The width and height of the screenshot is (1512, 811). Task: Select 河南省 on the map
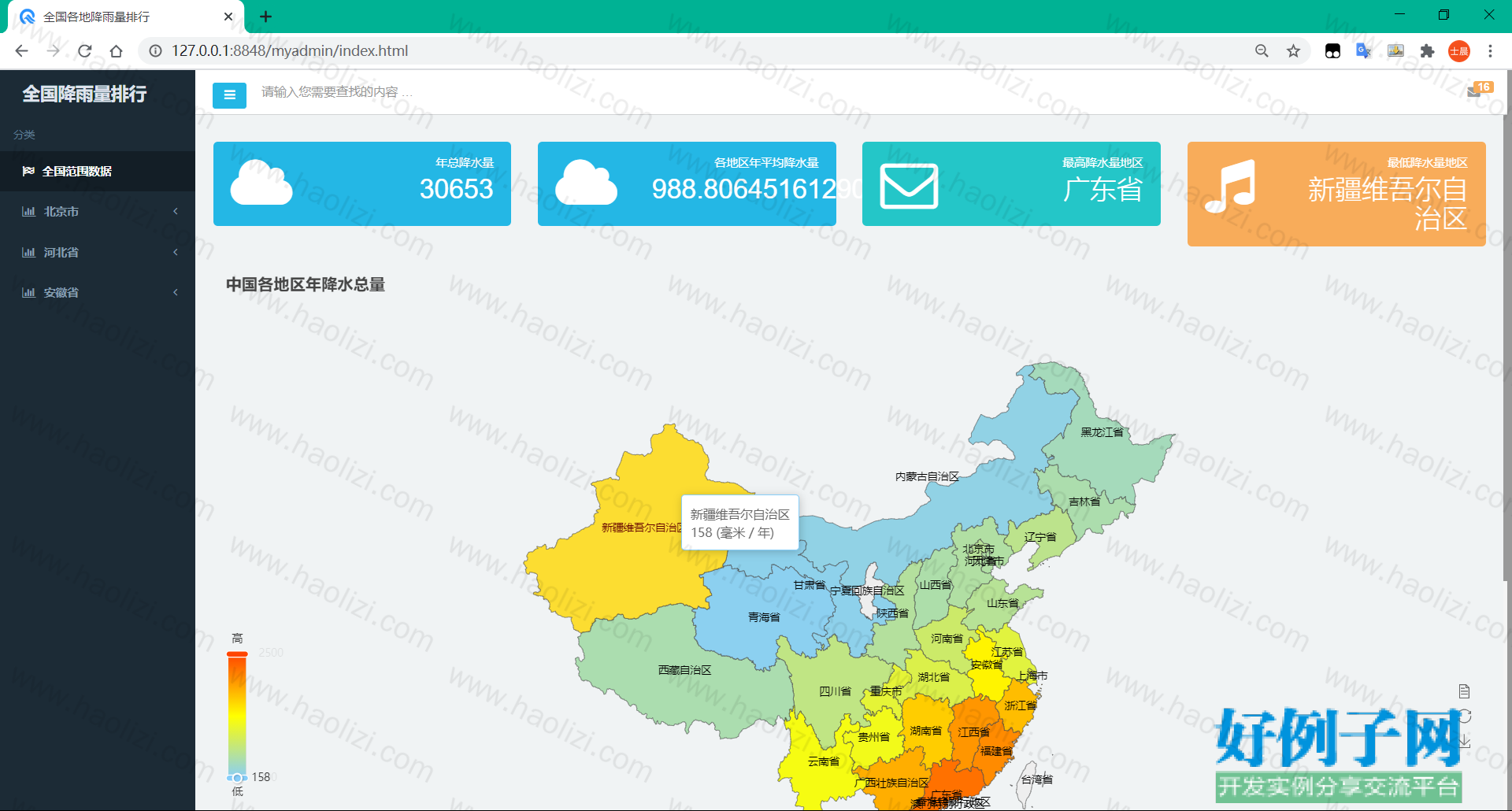(x=947, y=639)
